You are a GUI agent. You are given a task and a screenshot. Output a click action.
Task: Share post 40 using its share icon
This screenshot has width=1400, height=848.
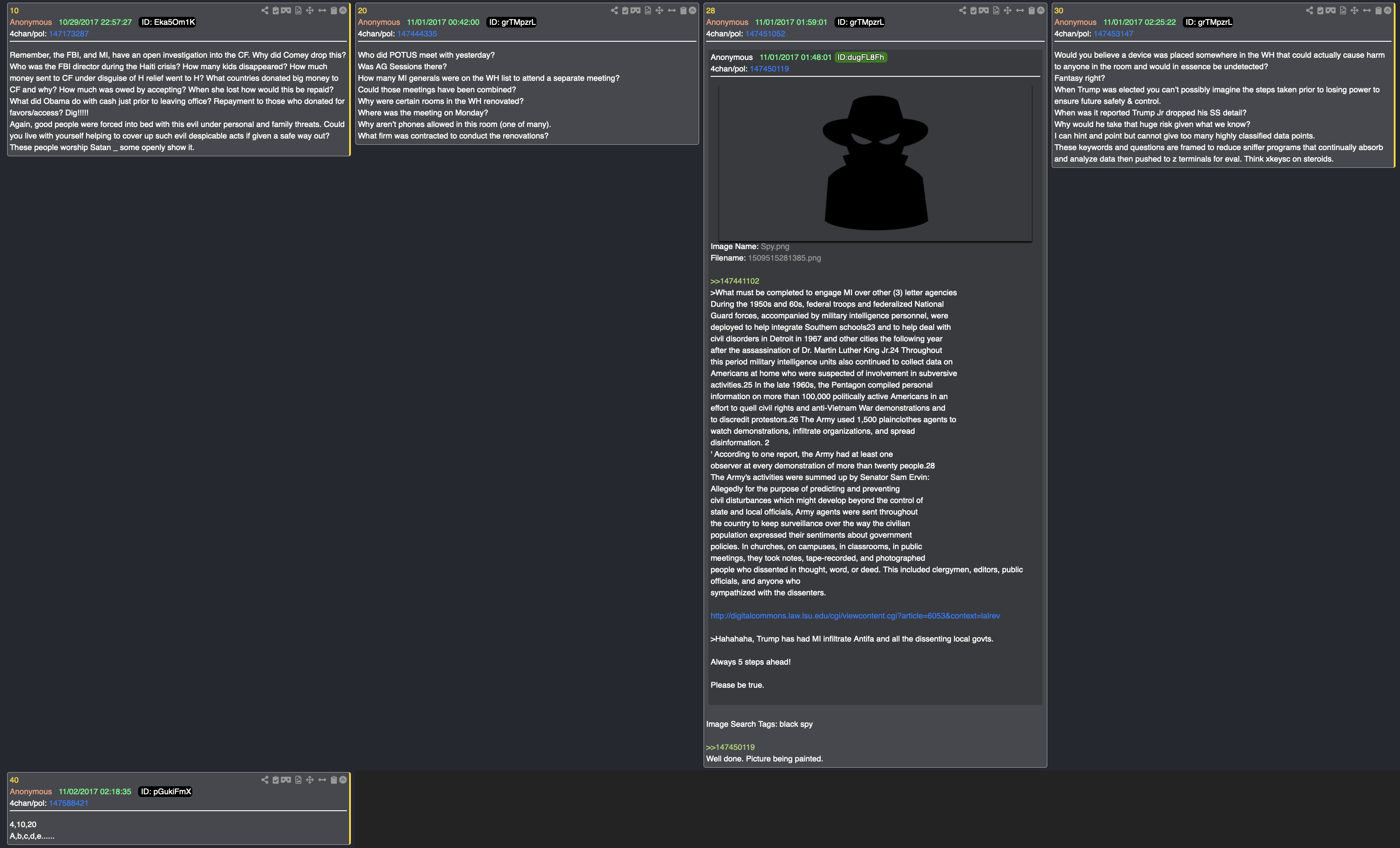click(x=265, y=780)
